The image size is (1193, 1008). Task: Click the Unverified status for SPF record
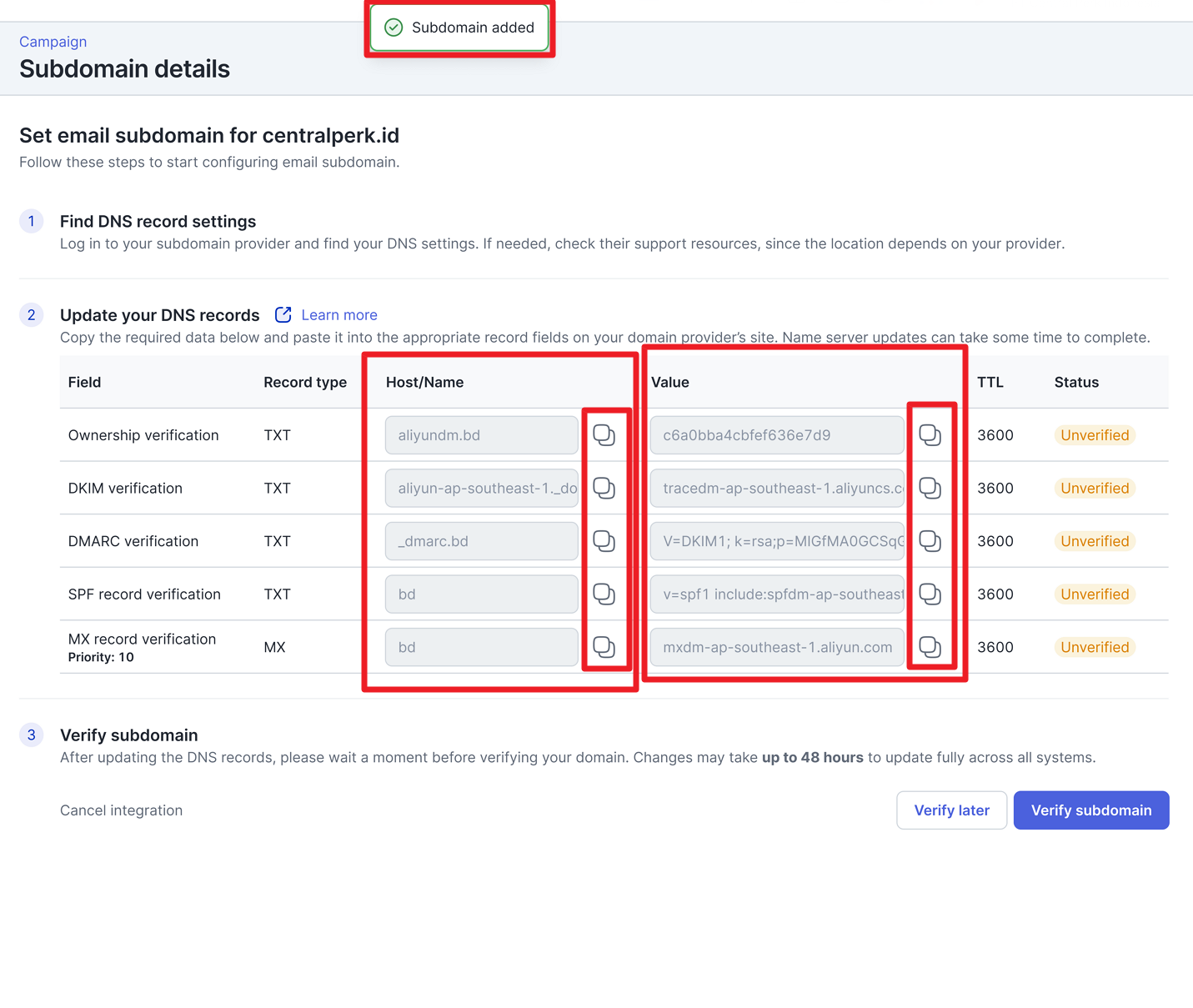click(x=1094, y=594)
